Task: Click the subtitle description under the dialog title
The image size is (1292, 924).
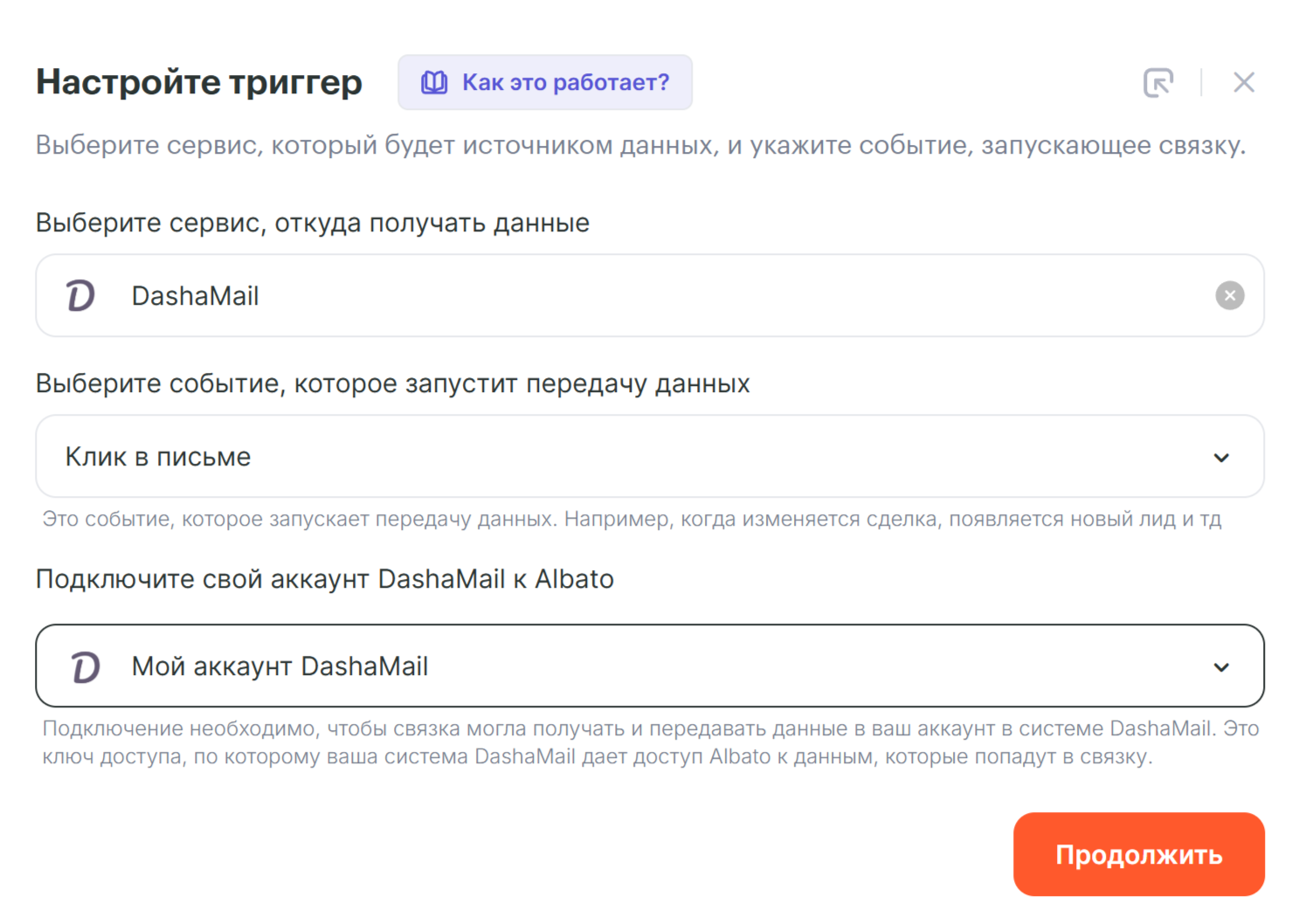Action: pos(640,145)
